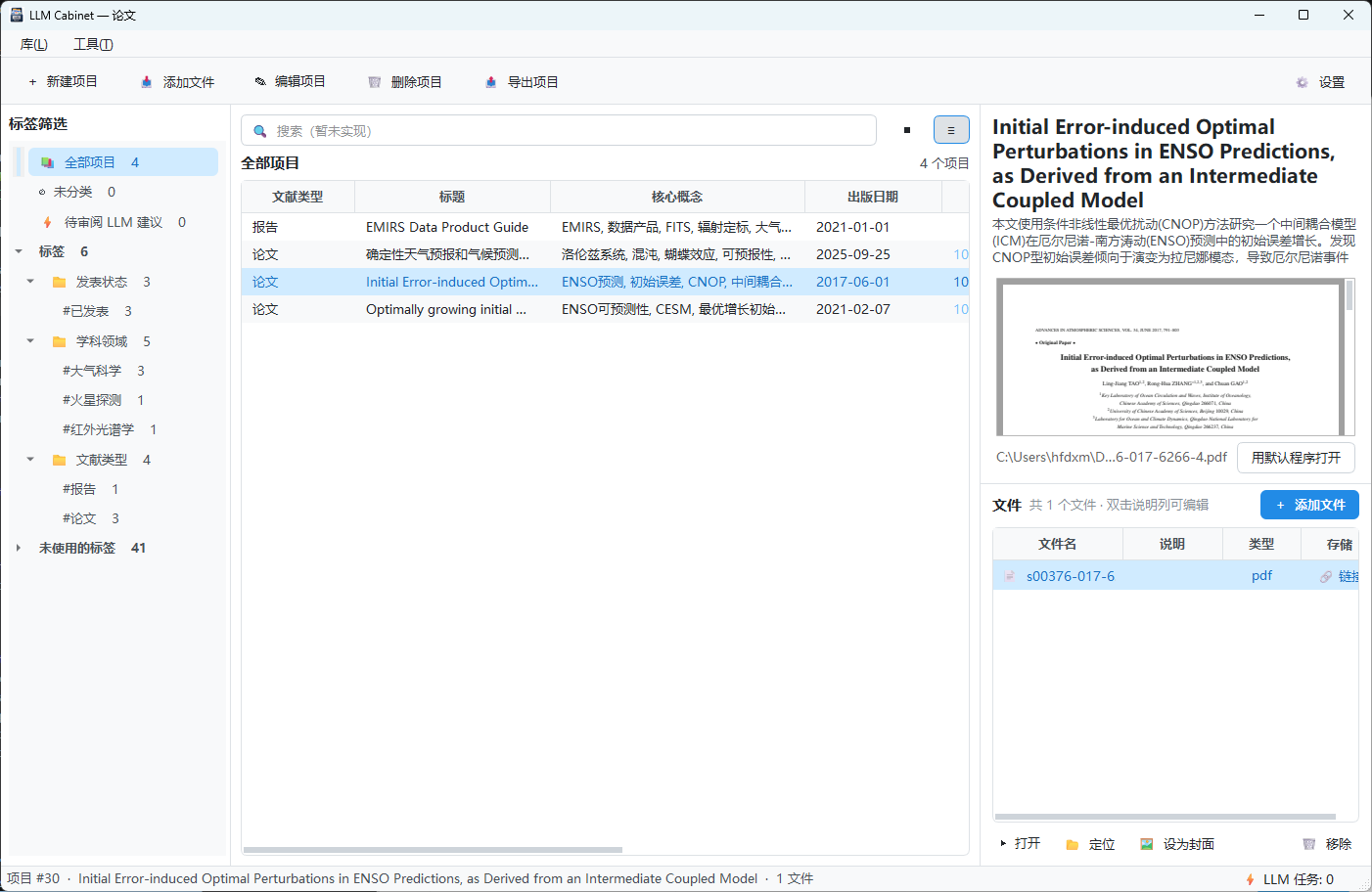
Task: Open the 库(L) menu
Action: [x=34, y=44]
